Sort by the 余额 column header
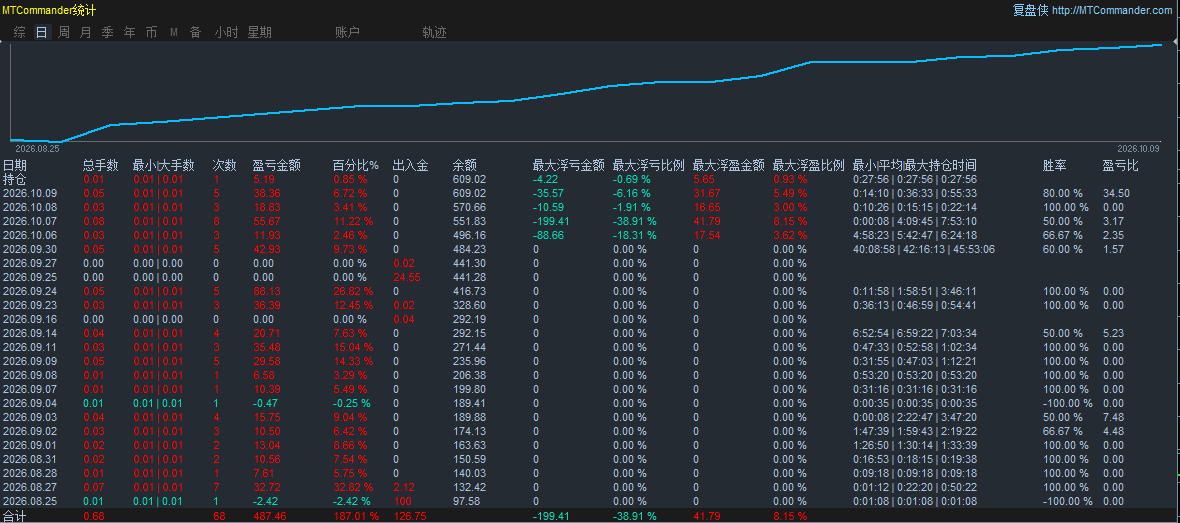The width and height of the screenshot is (1180, 523). point(464,166)
